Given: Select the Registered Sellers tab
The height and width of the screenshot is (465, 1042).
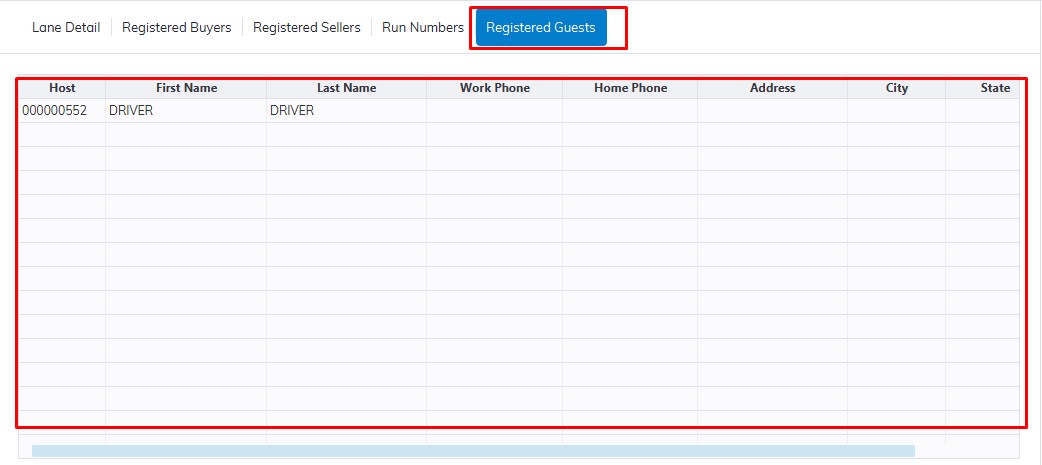Looking at the screenshot, I should coord(306,28).
